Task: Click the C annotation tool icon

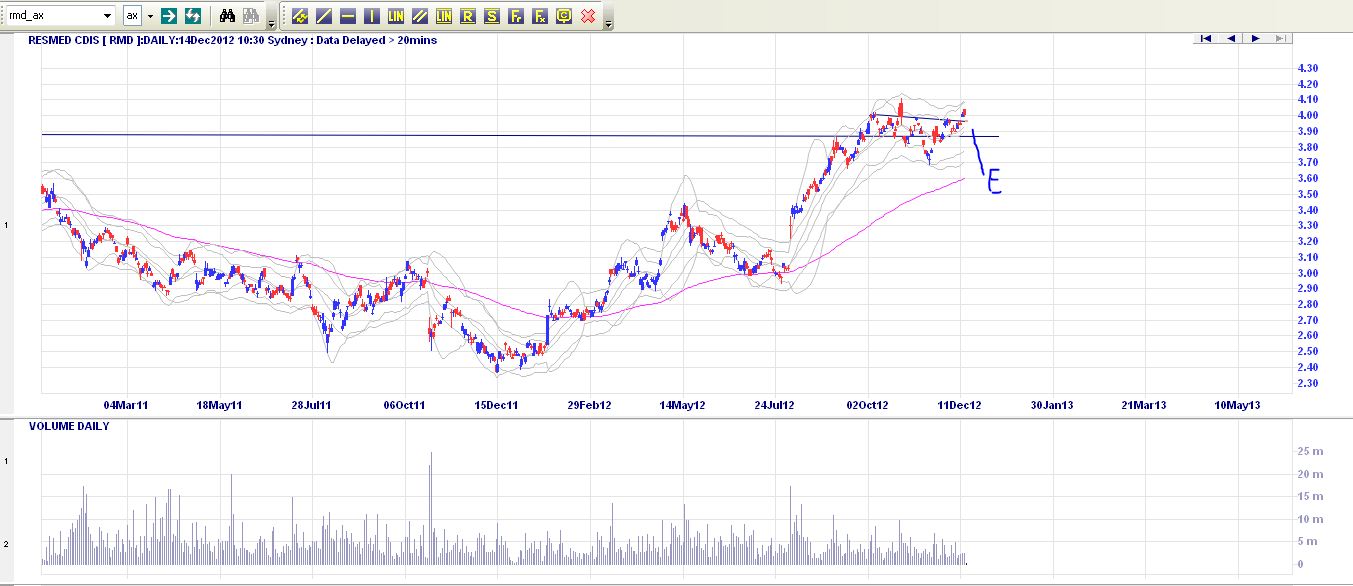Action: pyautogui.click(x=564, y=16)
